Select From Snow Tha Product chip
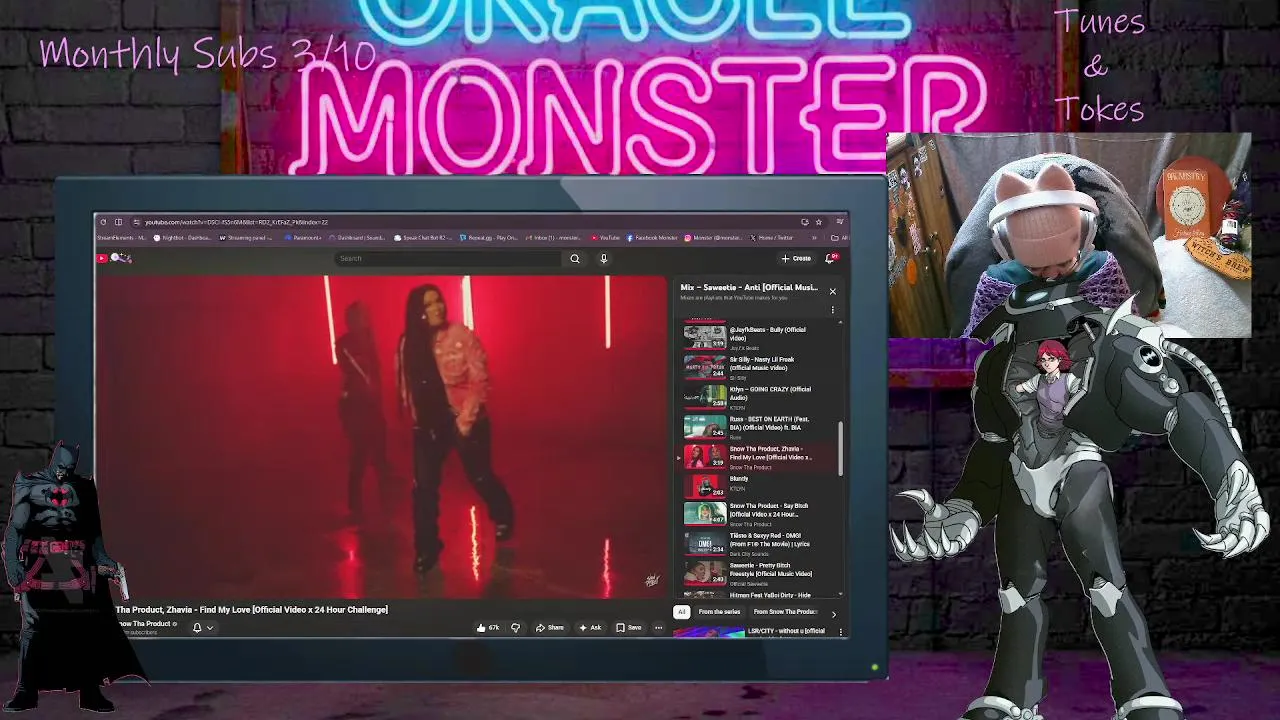Screen dimensions: 1280x720 click(x=785, y=612)
